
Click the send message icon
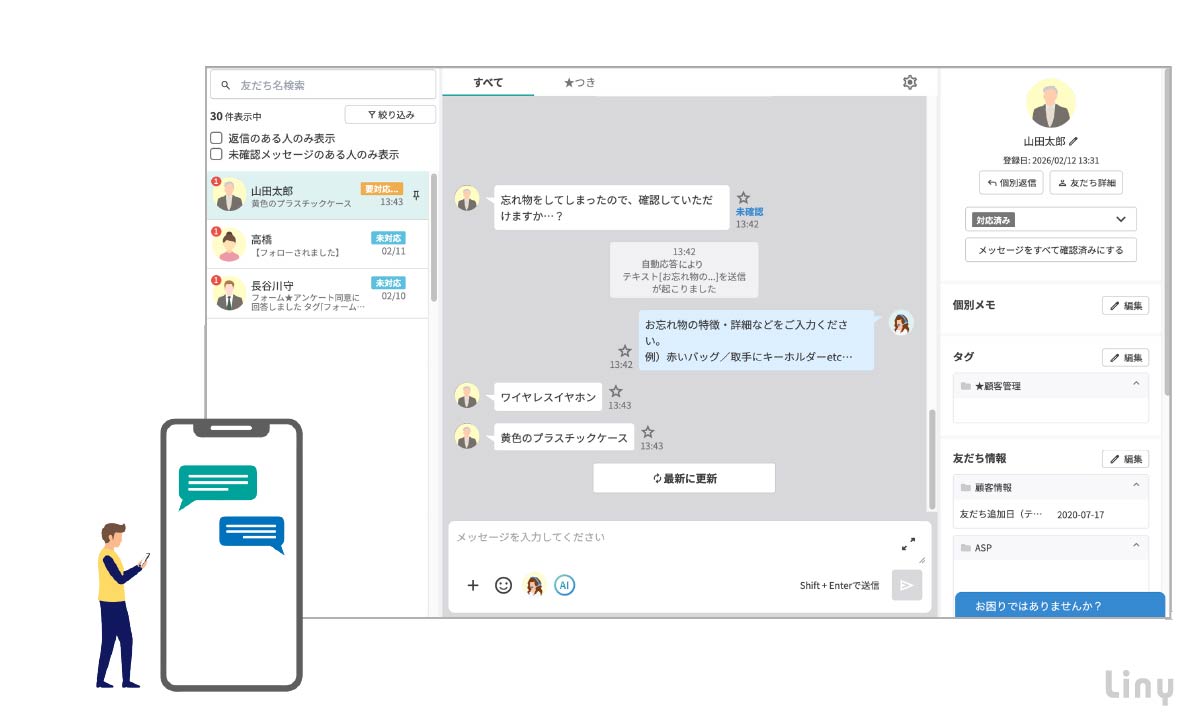pyautogui.click(x=906, y=584)
